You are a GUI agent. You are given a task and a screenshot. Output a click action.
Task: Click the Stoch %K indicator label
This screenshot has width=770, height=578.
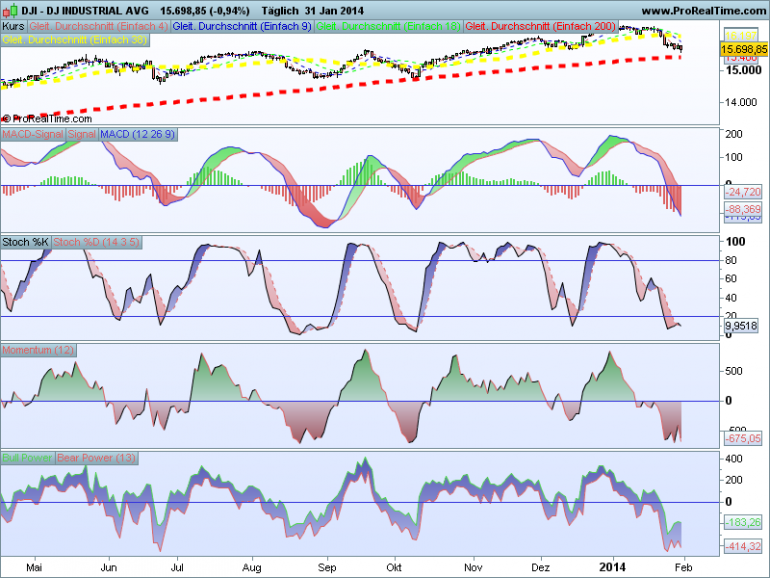click(26, 242)
